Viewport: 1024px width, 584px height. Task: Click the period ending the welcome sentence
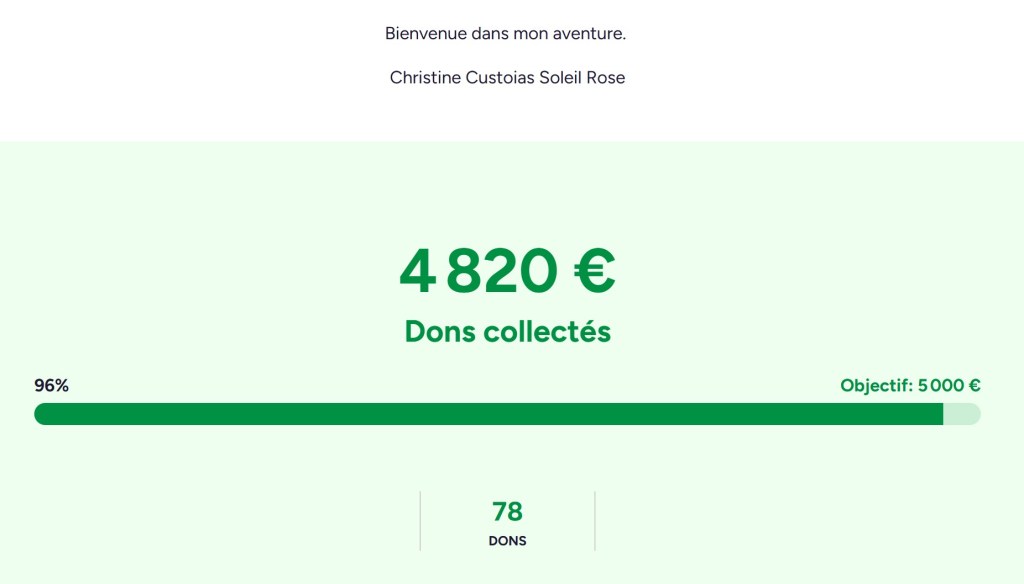(x=624, y=37)
